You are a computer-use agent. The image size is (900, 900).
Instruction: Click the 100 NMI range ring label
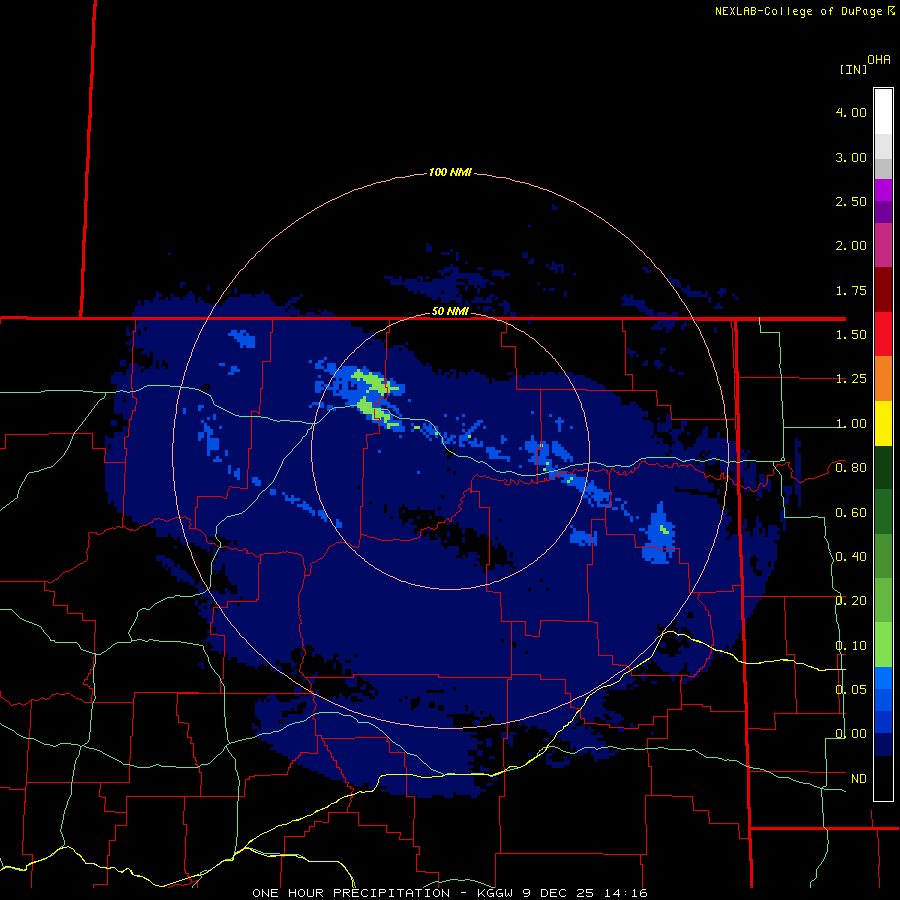[450, 172]
